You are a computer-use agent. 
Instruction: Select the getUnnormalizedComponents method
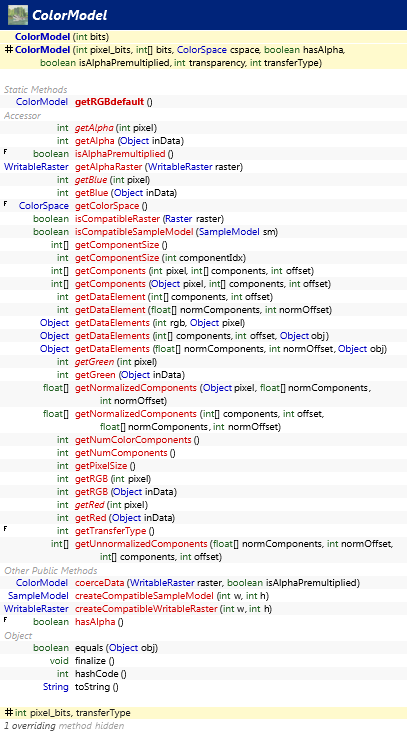tap(235, 550)
